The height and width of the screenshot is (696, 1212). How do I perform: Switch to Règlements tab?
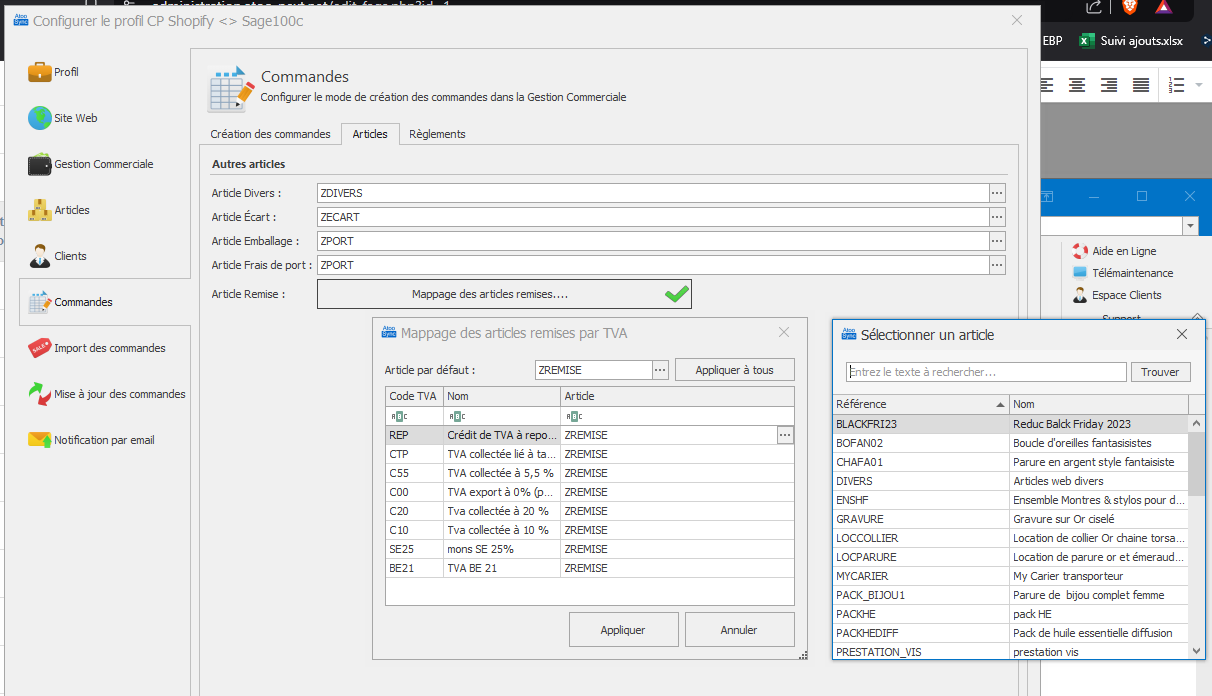pyautogui.click(x=437, y=134)
